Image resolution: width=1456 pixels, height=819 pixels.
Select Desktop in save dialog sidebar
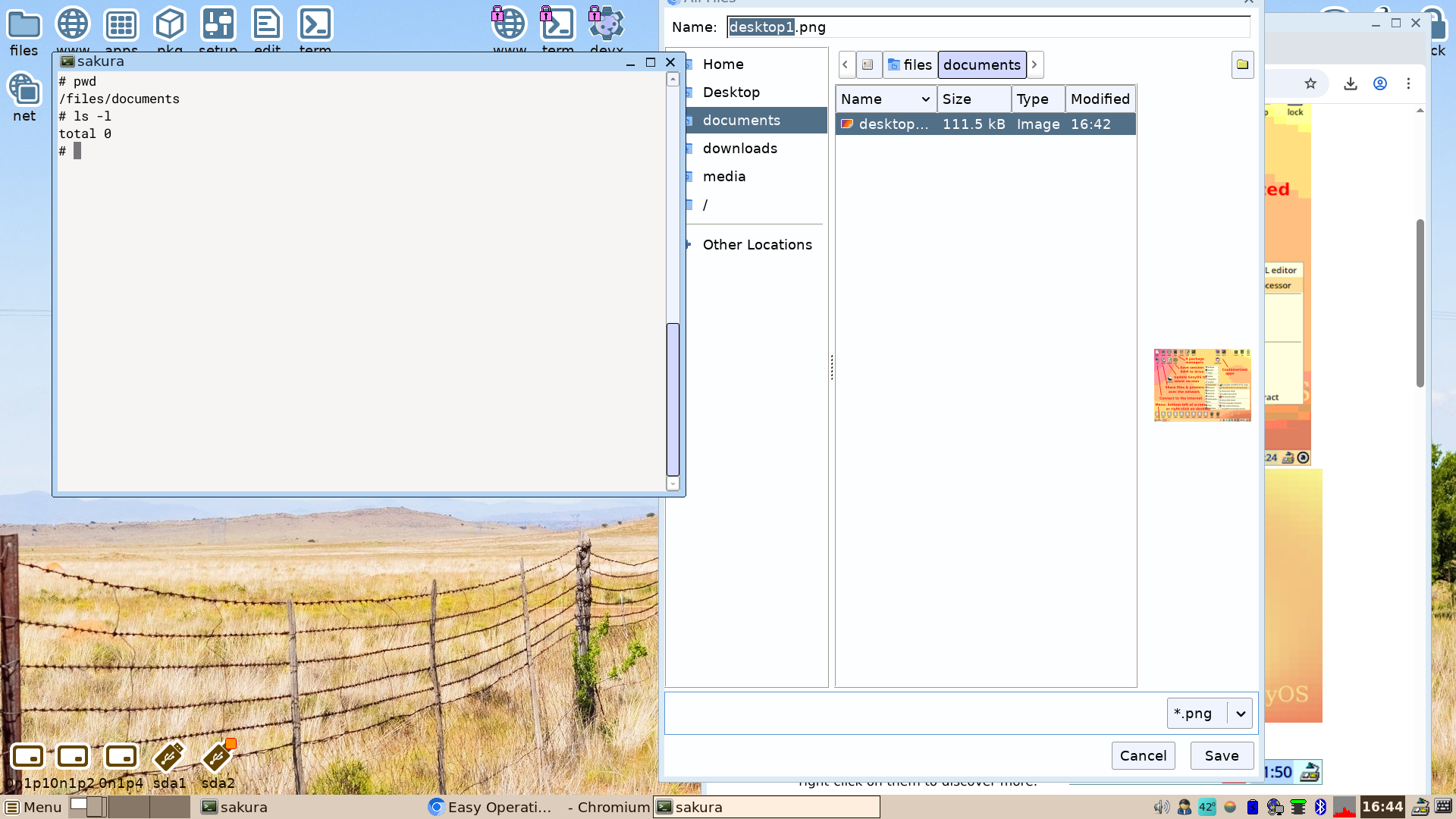[757, 92]
